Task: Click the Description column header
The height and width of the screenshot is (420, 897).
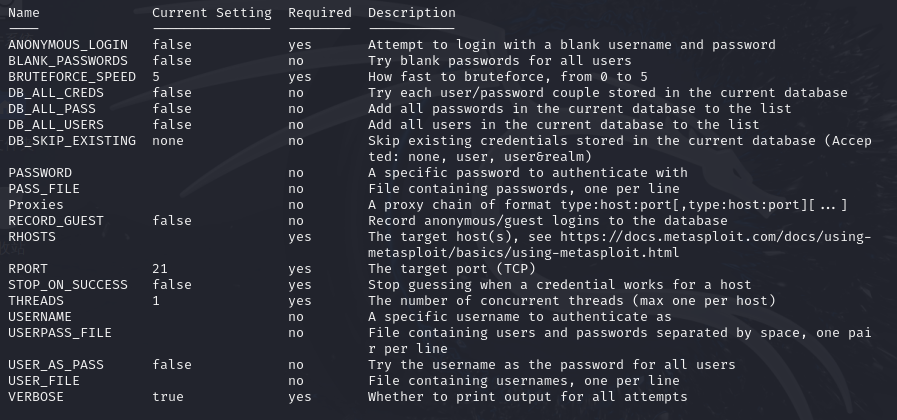Action: tap(412, 13)
